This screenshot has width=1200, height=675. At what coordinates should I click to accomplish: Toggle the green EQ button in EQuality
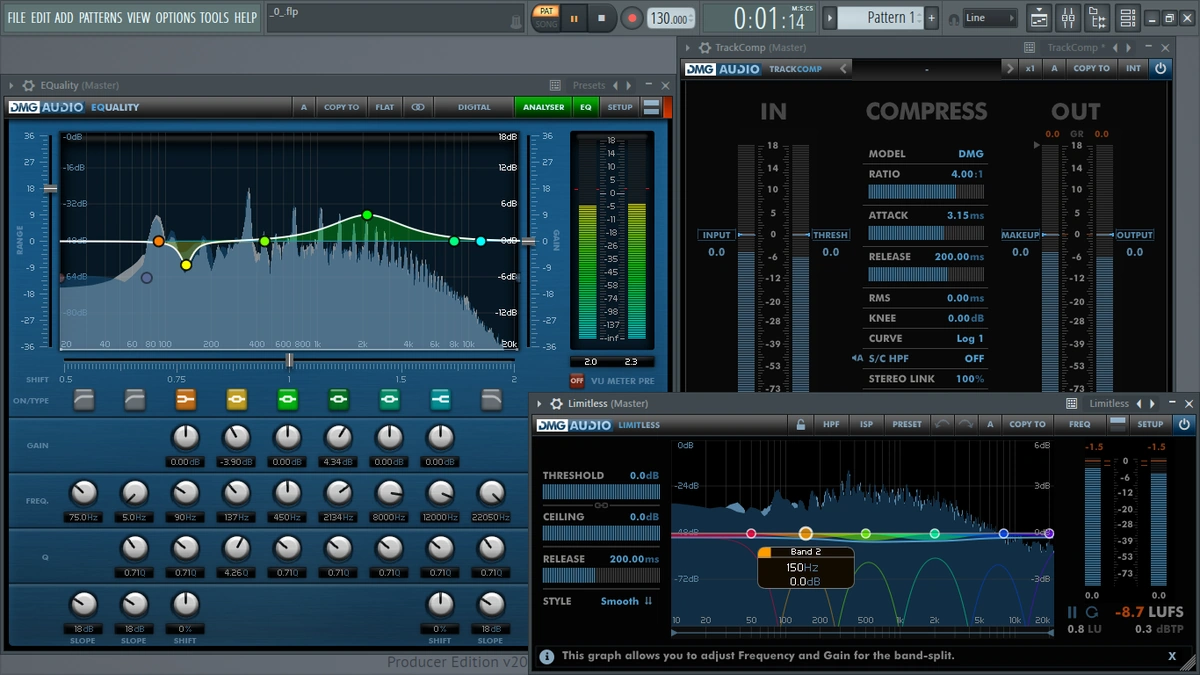coord(586,107)
